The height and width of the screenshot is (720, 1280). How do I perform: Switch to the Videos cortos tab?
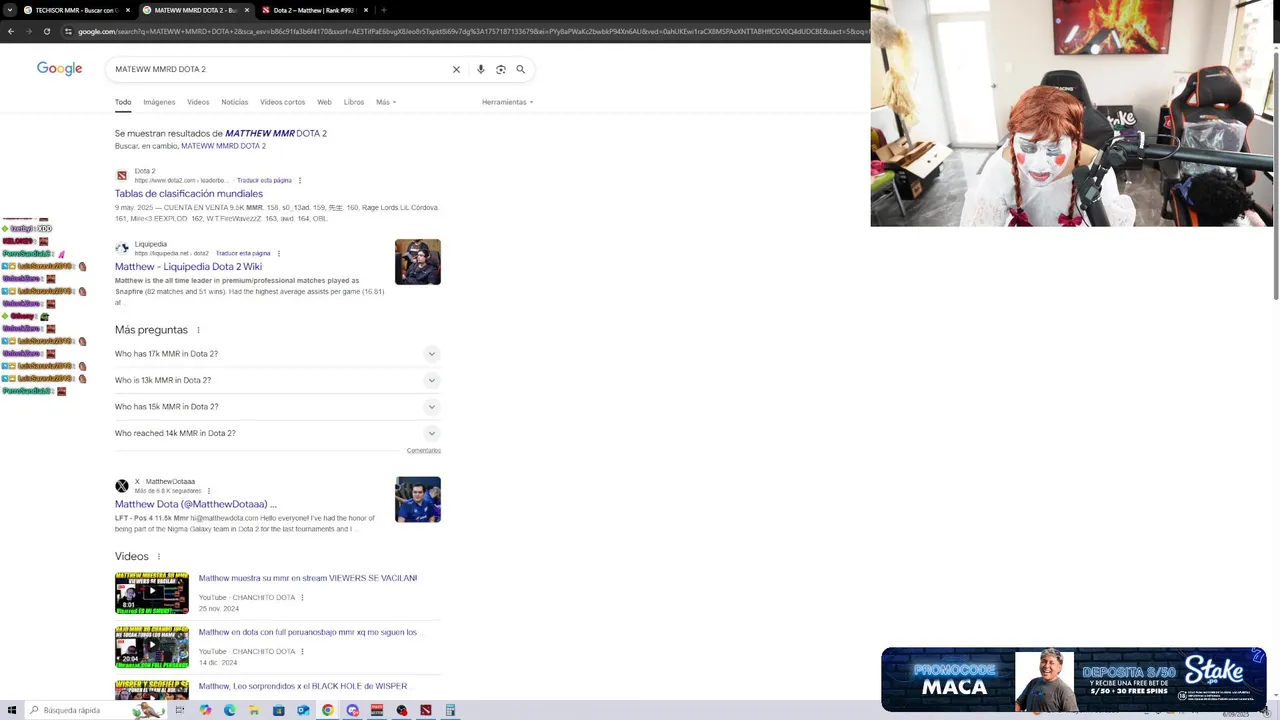282,102
